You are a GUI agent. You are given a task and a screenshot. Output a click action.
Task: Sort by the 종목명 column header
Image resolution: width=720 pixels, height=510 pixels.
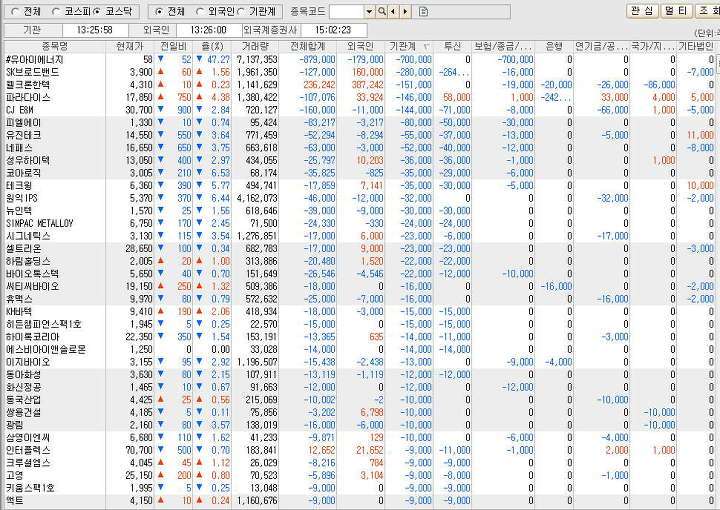tap(55, 46)
